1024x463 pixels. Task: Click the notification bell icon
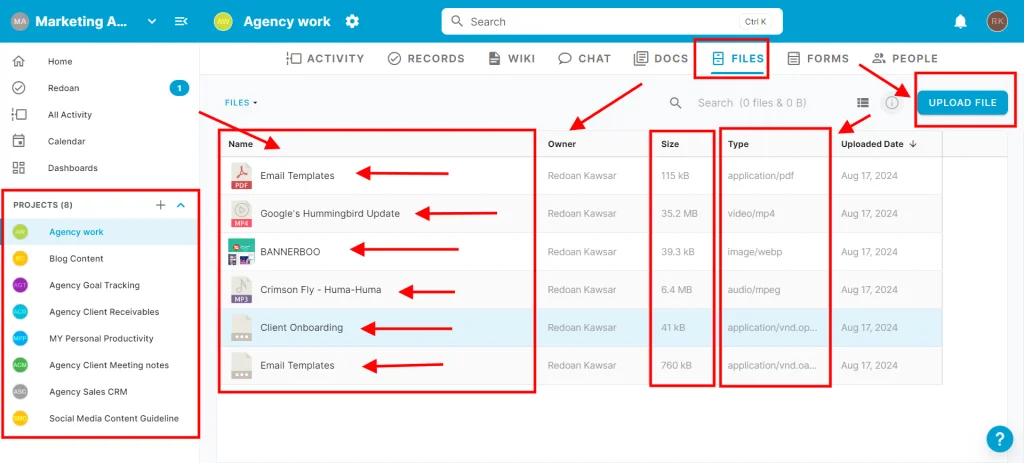pos(960,21)
